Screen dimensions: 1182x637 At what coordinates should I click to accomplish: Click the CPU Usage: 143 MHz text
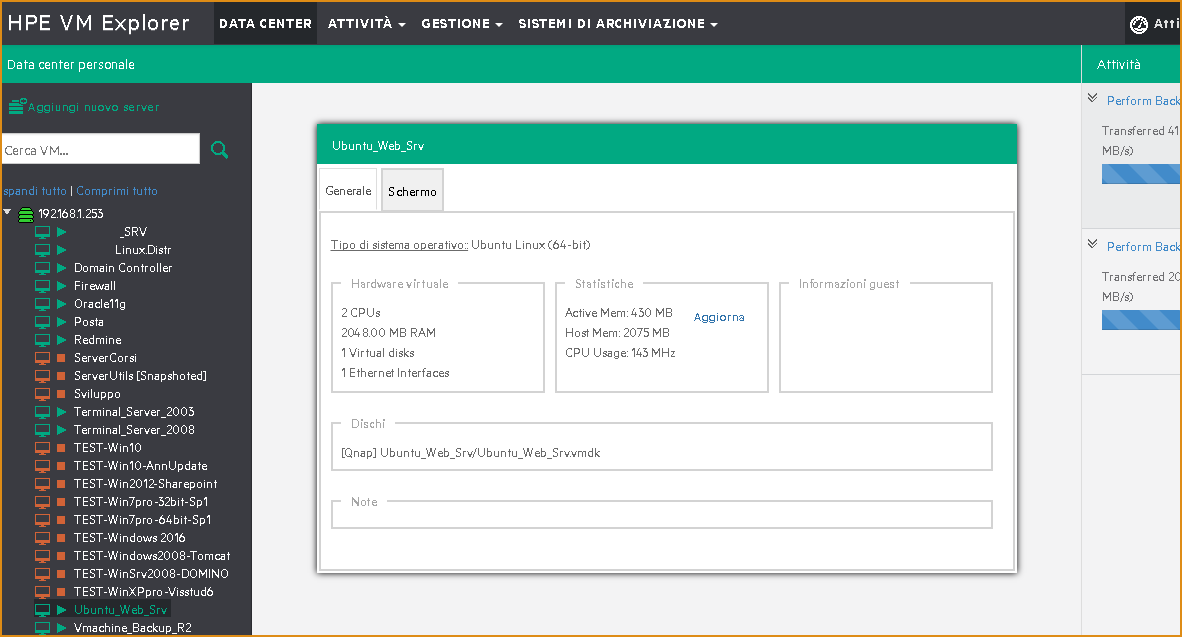pyautogui.click(x=620, y=353)
